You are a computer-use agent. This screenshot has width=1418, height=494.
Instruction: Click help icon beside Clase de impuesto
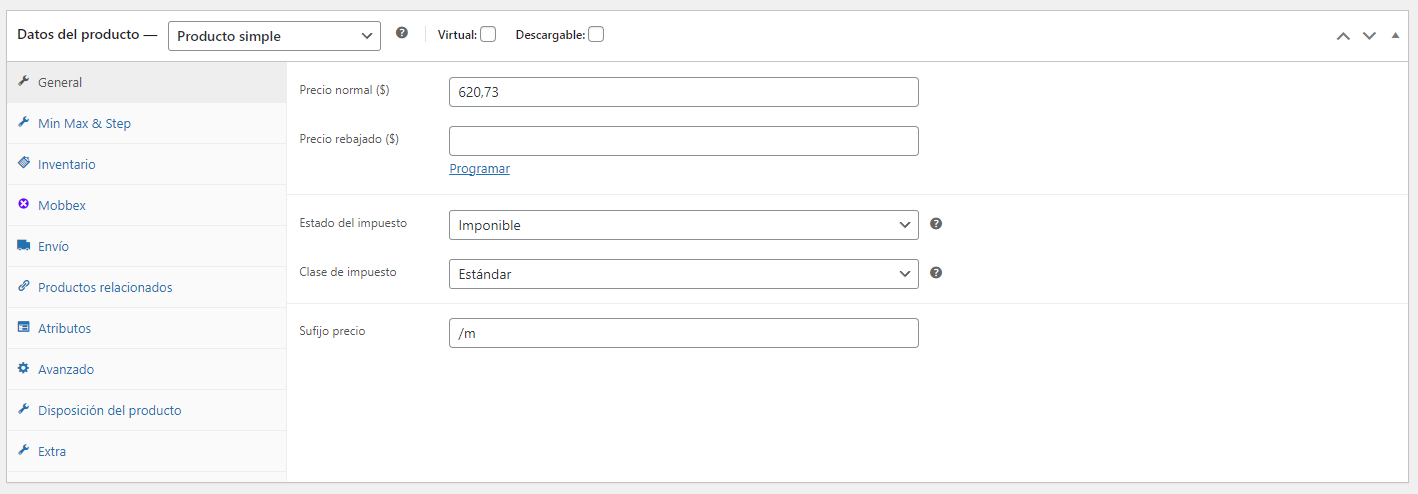(936, 272)
